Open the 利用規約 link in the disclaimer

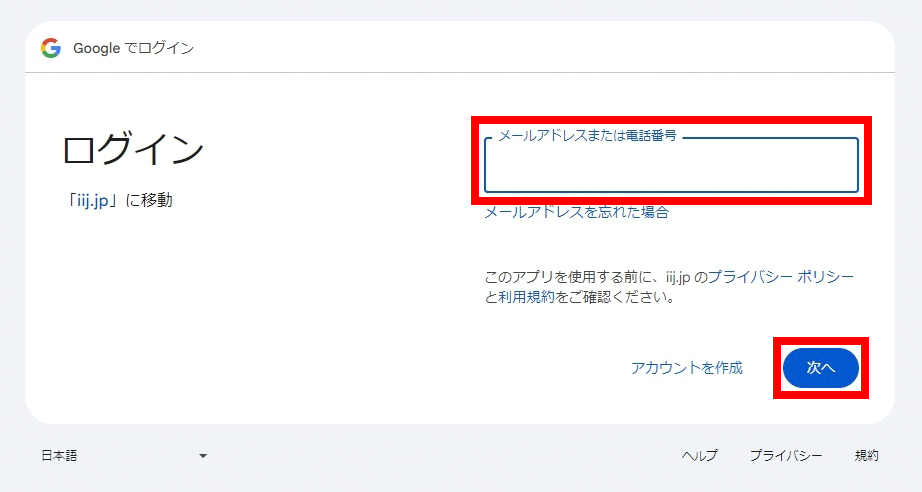[x=526, y=297]
